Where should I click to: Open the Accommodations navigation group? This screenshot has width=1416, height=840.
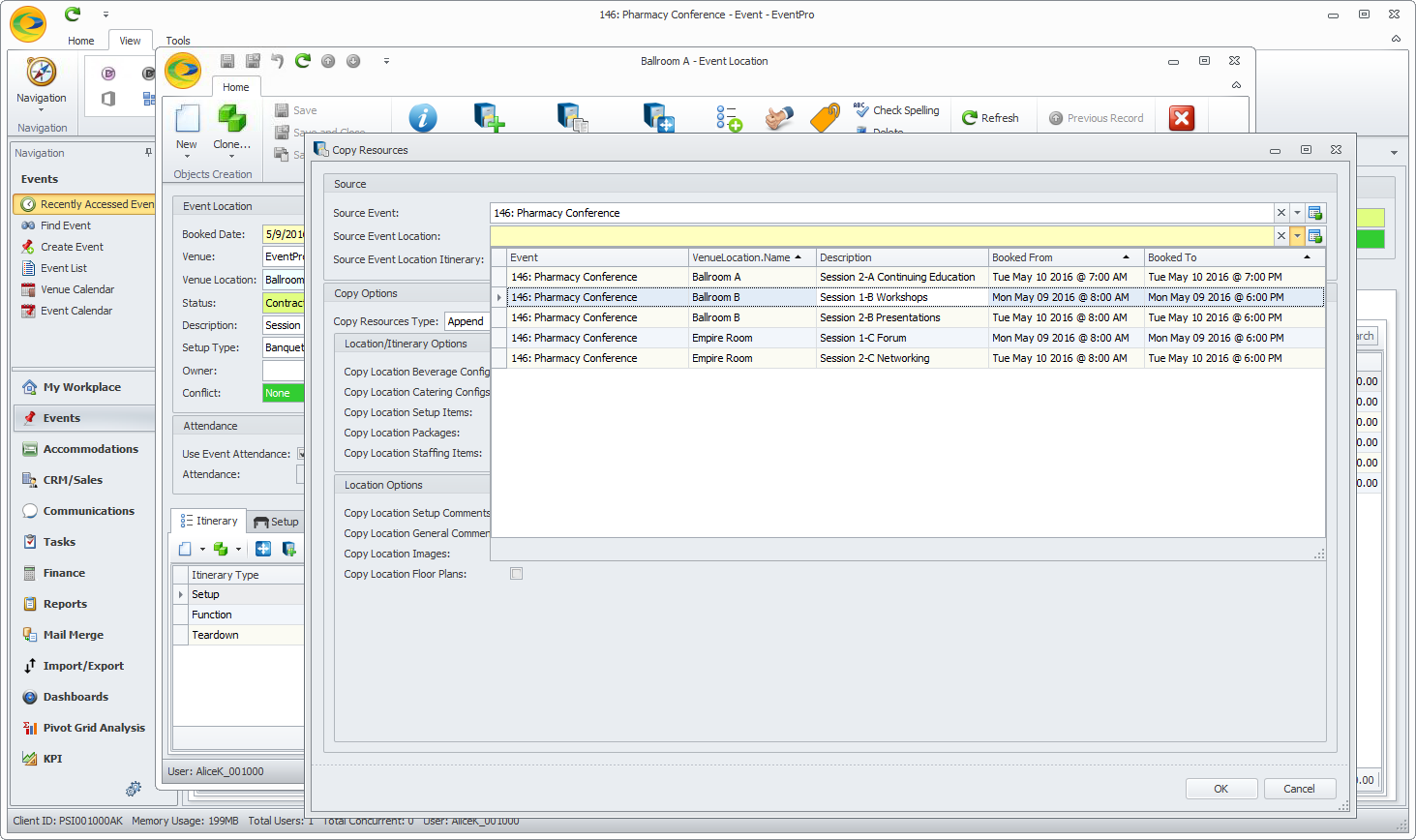point(91,449)
